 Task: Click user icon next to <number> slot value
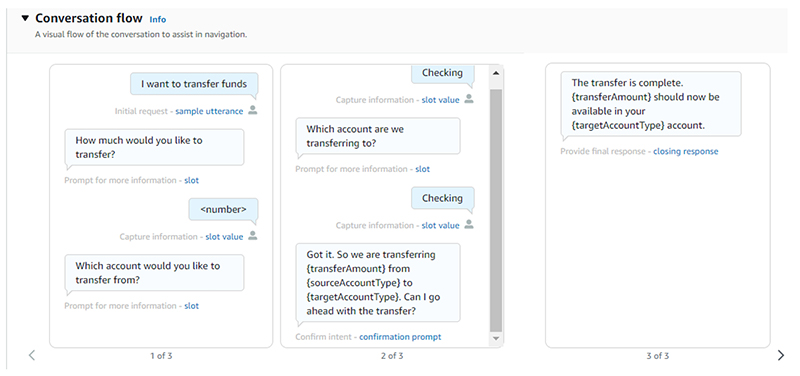tap(253, 236)
